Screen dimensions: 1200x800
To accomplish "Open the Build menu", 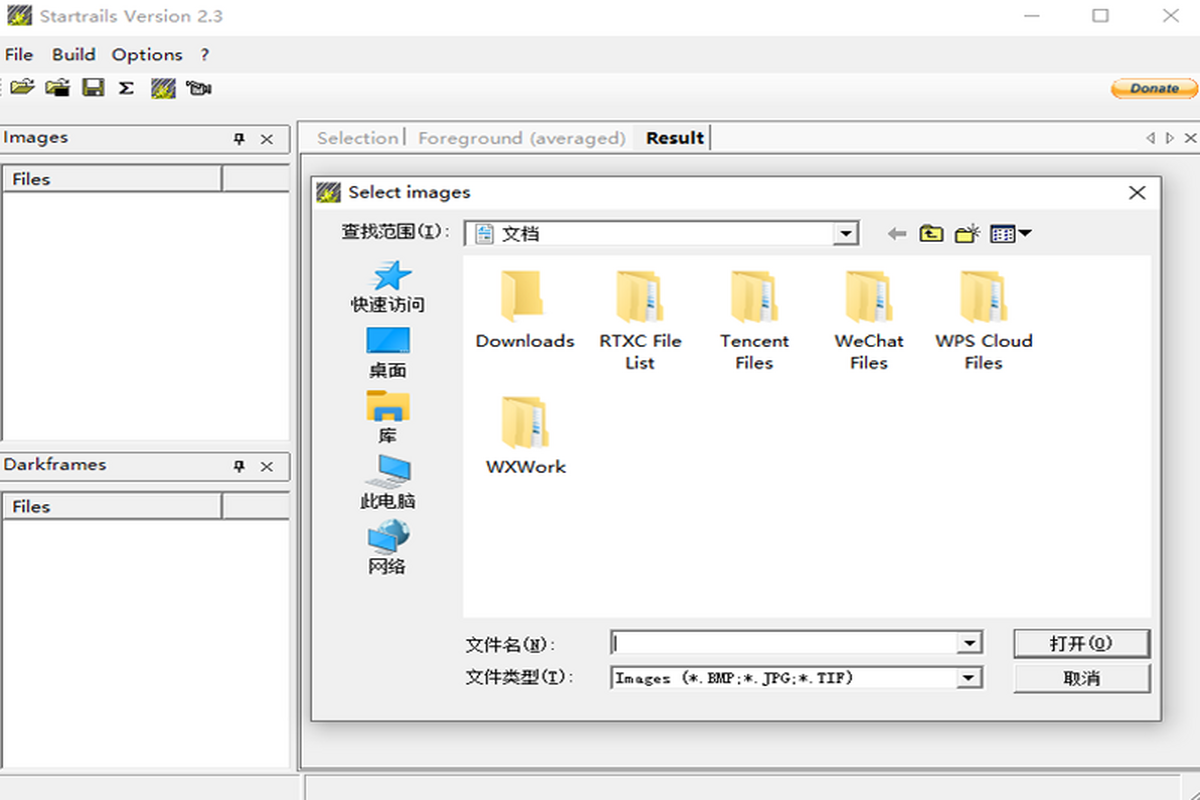I will click(74, 55).
